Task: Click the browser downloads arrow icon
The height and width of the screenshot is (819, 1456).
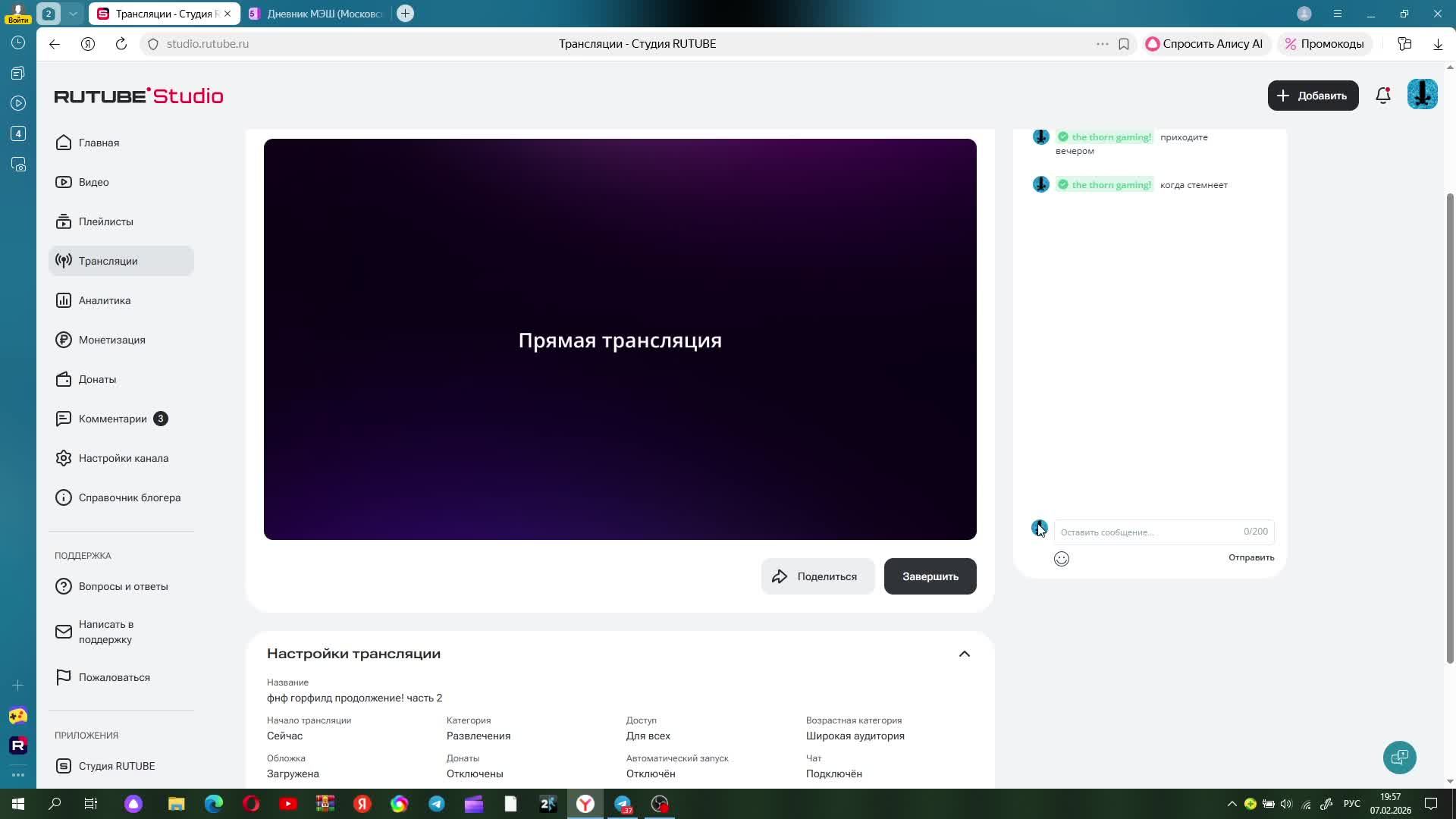Action: pyautogui.click(x=1437, y=44)
